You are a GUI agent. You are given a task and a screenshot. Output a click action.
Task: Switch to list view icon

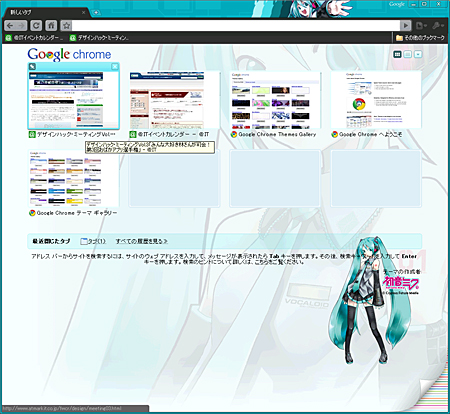pyautogui.click(x=408, y=54)
